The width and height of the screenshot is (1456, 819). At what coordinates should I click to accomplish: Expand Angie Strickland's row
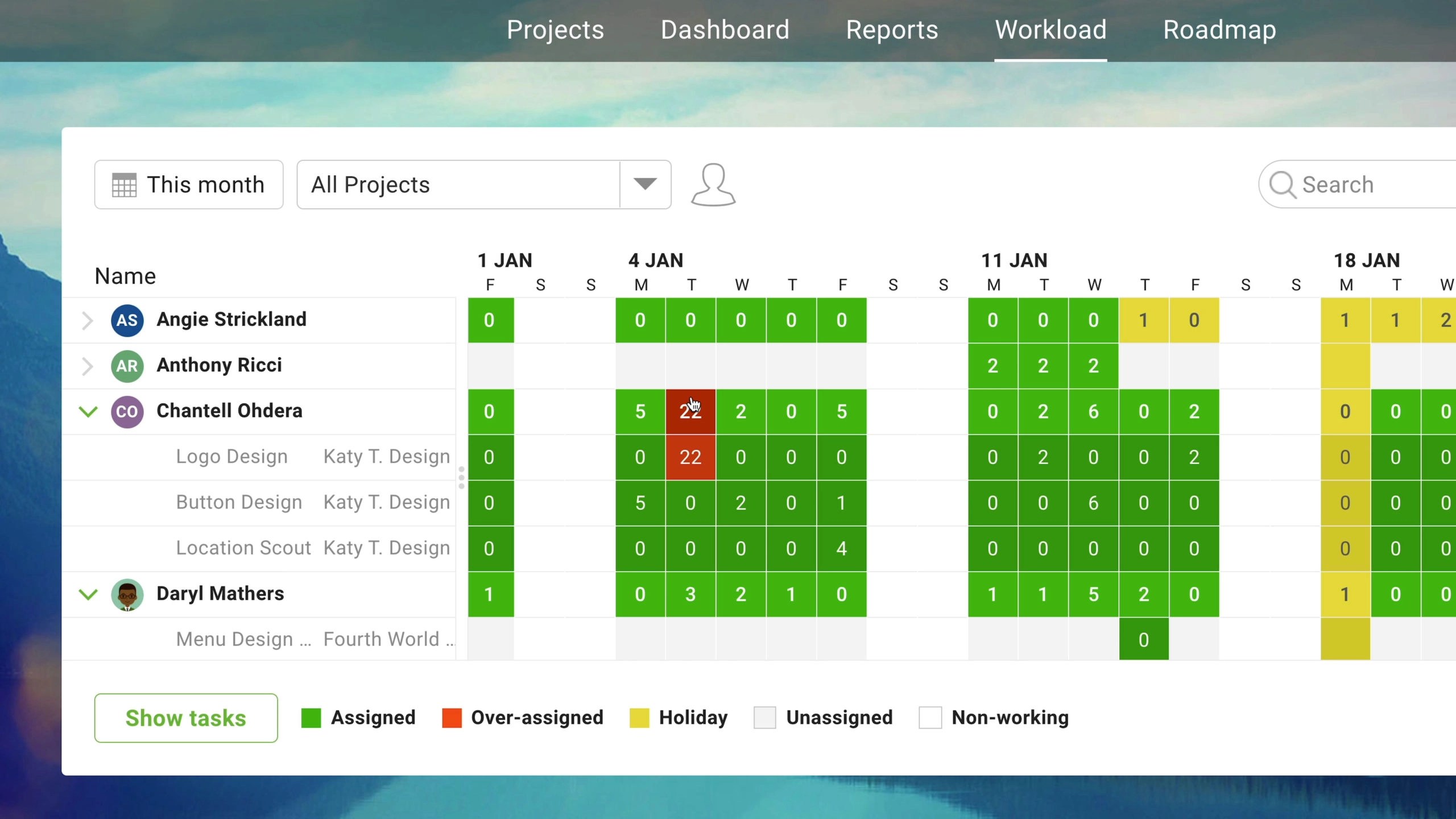point(88,320)
